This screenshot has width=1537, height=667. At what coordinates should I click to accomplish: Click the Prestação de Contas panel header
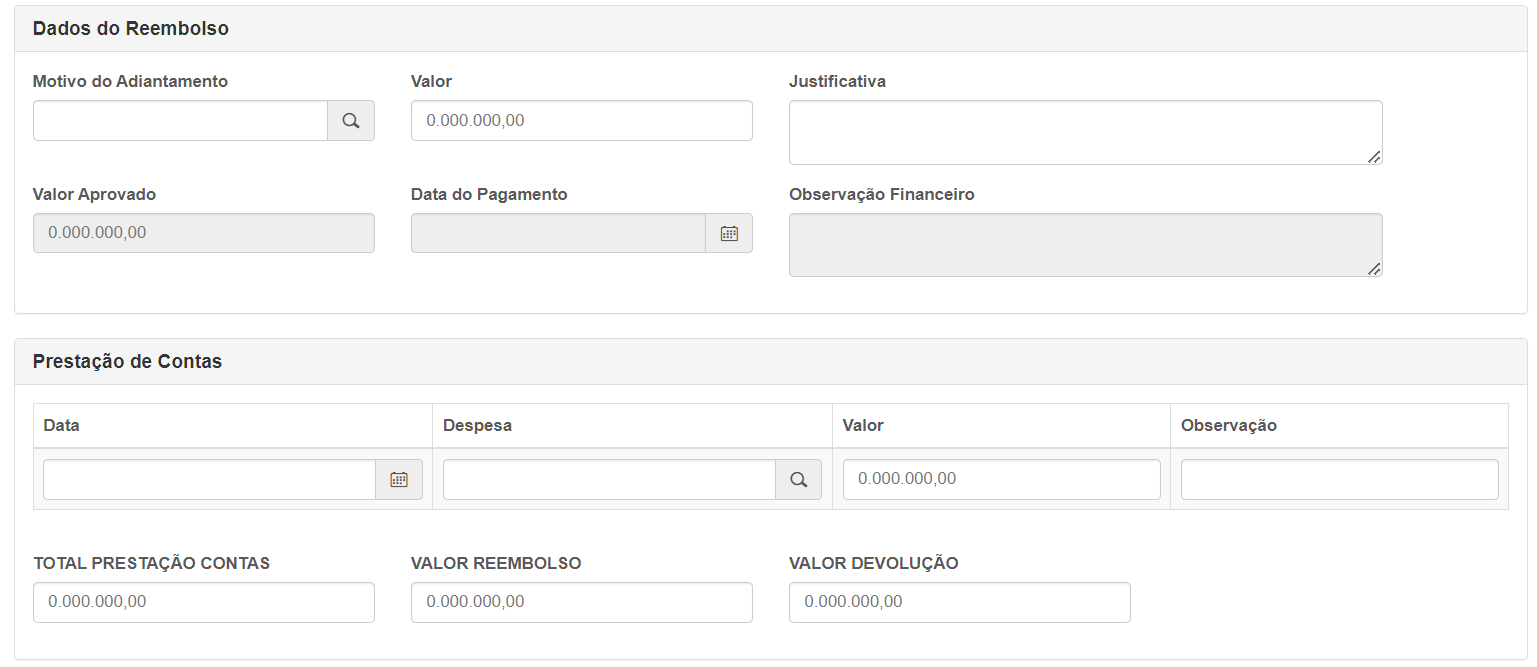click(x=770, y=362)
